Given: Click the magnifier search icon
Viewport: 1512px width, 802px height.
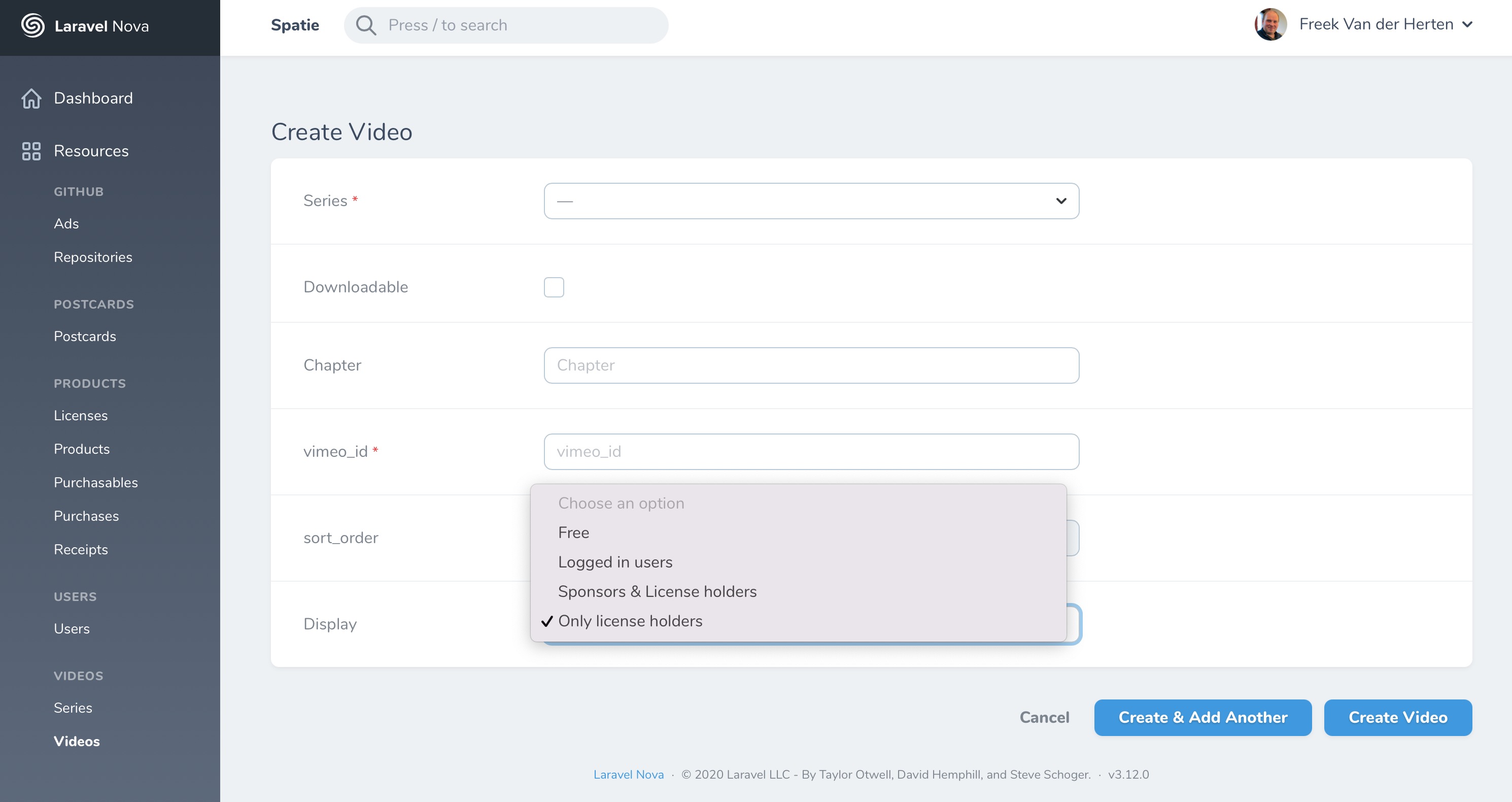Looking at the screenshot, I should [366, 25].
